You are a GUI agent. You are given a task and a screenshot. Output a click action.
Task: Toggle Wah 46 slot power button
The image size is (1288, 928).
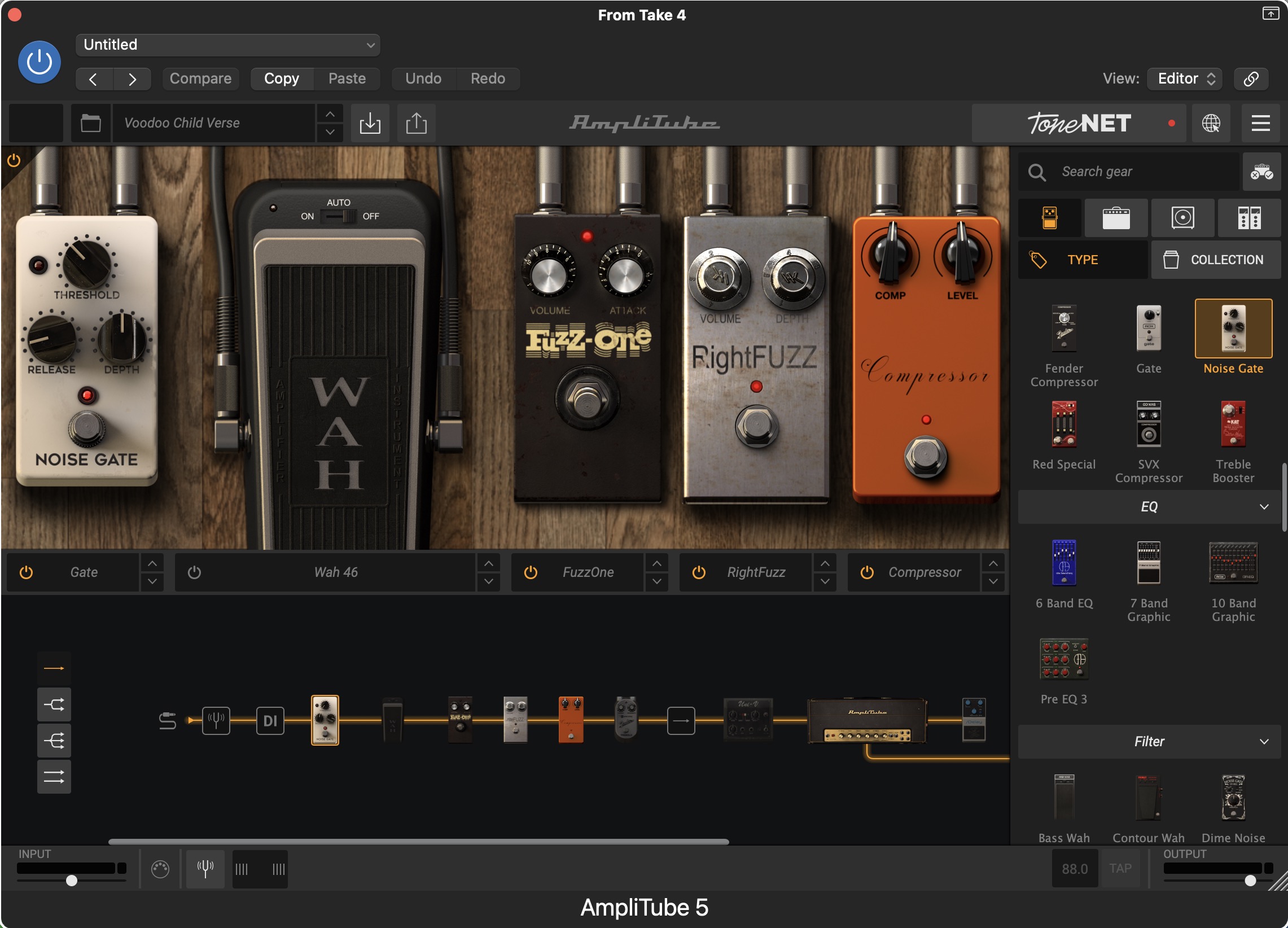pos(194,572)
